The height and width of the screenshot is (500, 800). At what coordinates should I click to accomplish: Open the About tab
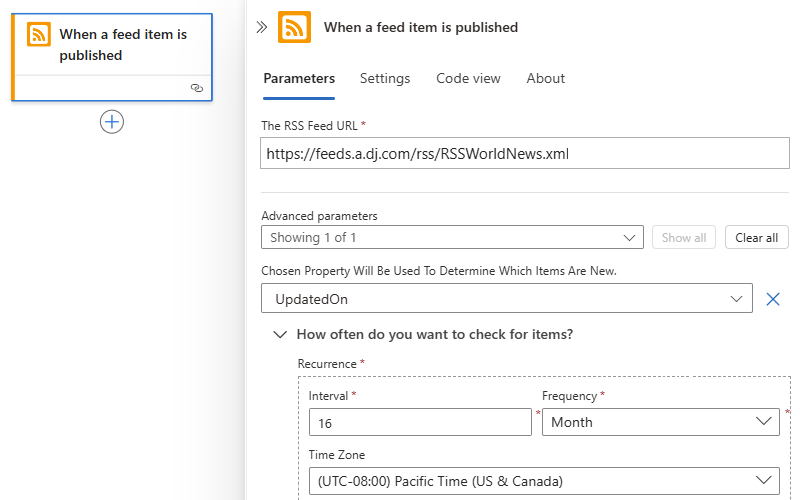pyautogui.click(x=545, y=79)
